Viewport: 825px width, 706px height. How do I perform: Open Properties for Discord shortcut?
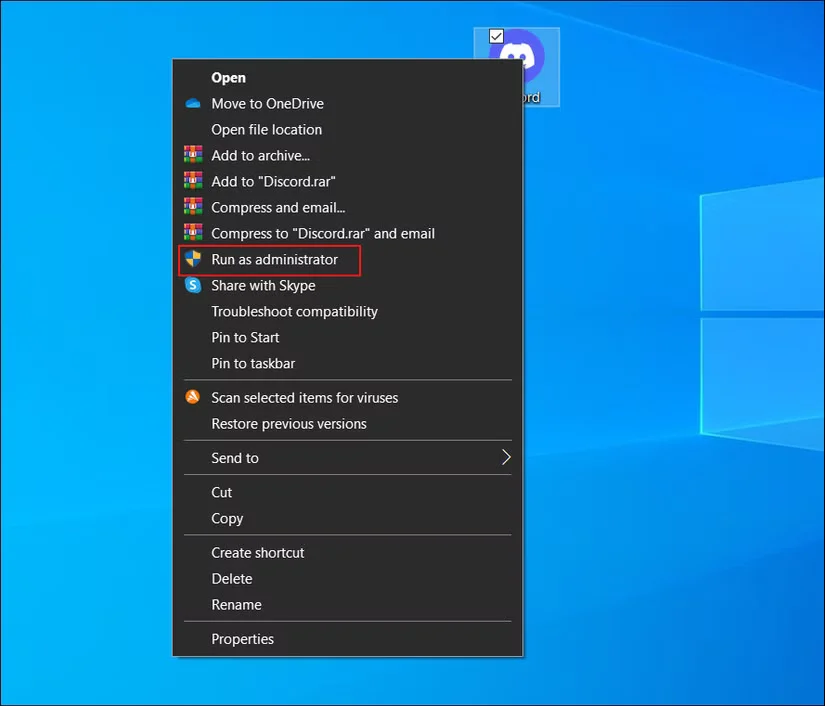point(242,639)
